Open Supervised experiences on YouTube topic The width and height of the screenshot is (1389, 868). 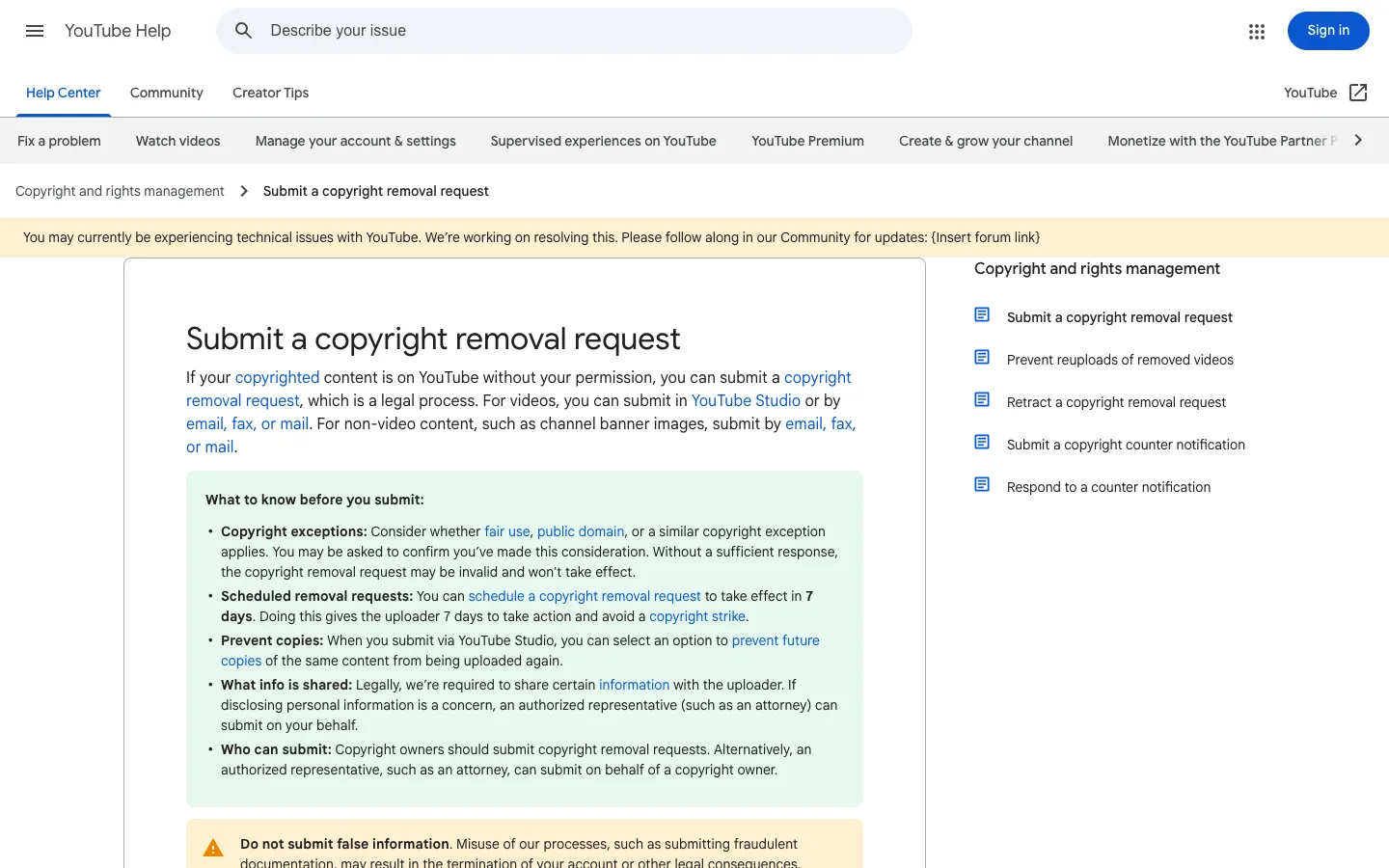tap(604, 141)
